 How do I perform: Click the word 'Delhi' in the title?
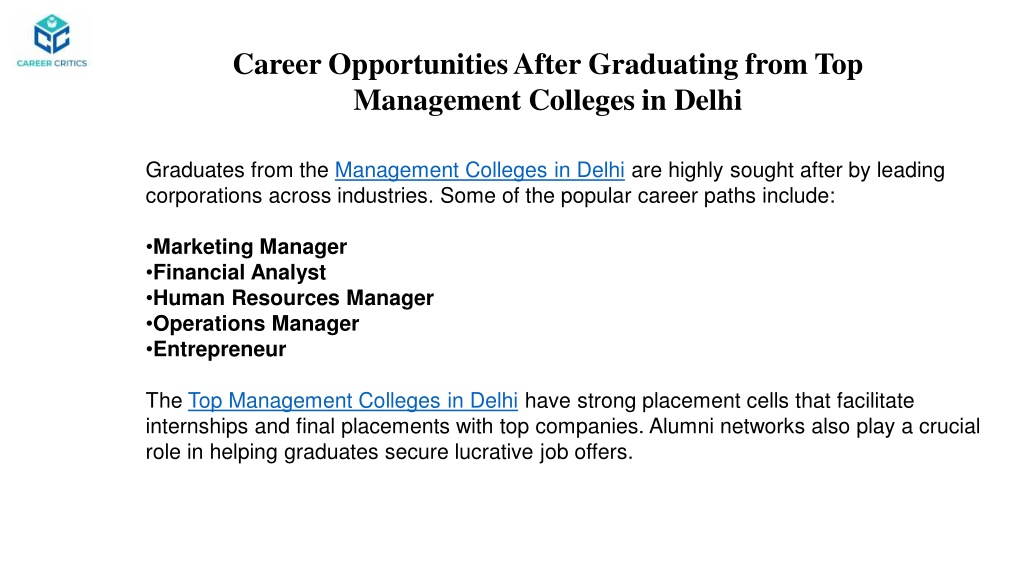pos(707,101)
